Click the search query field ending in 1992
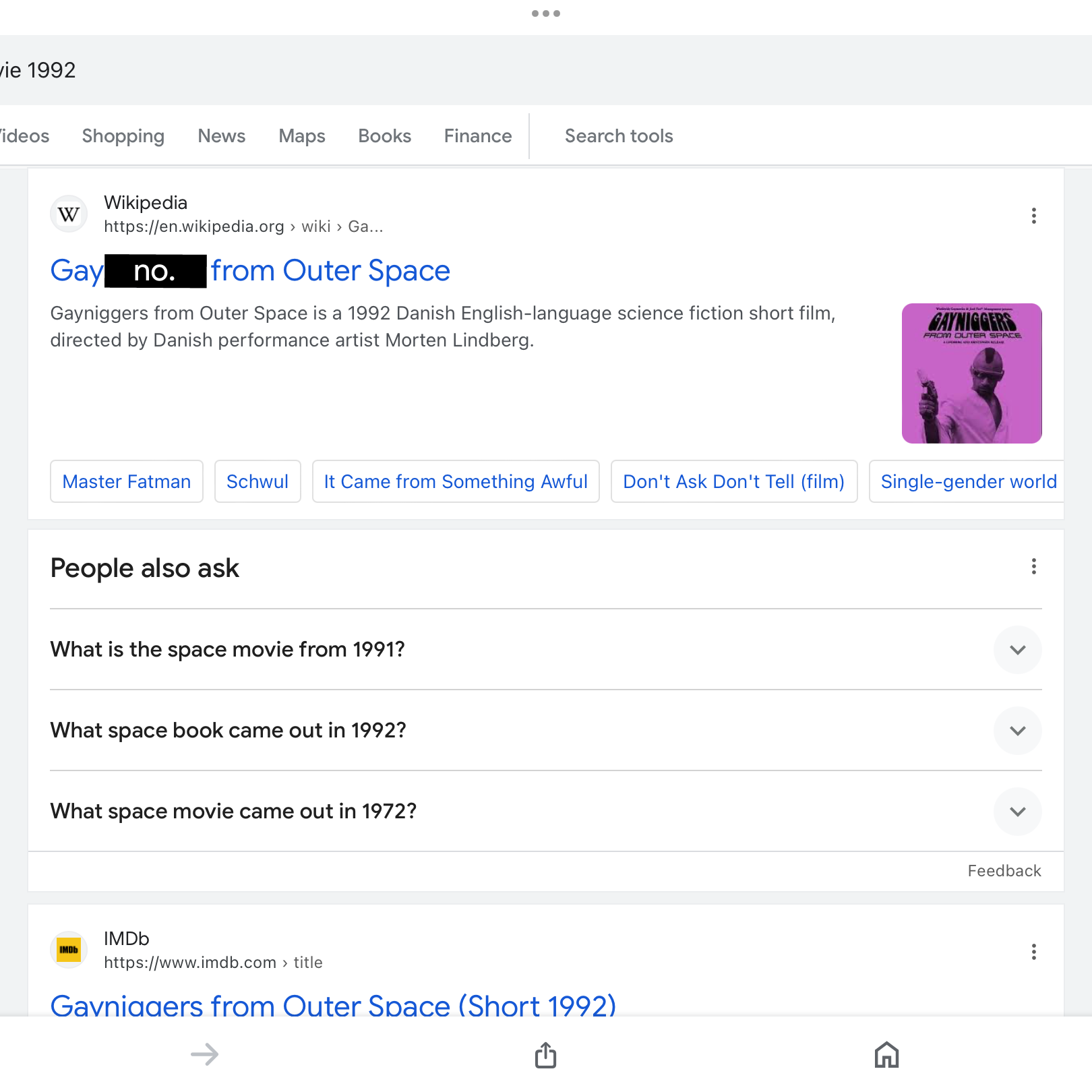1092x1092 pixels. [270, 70]
